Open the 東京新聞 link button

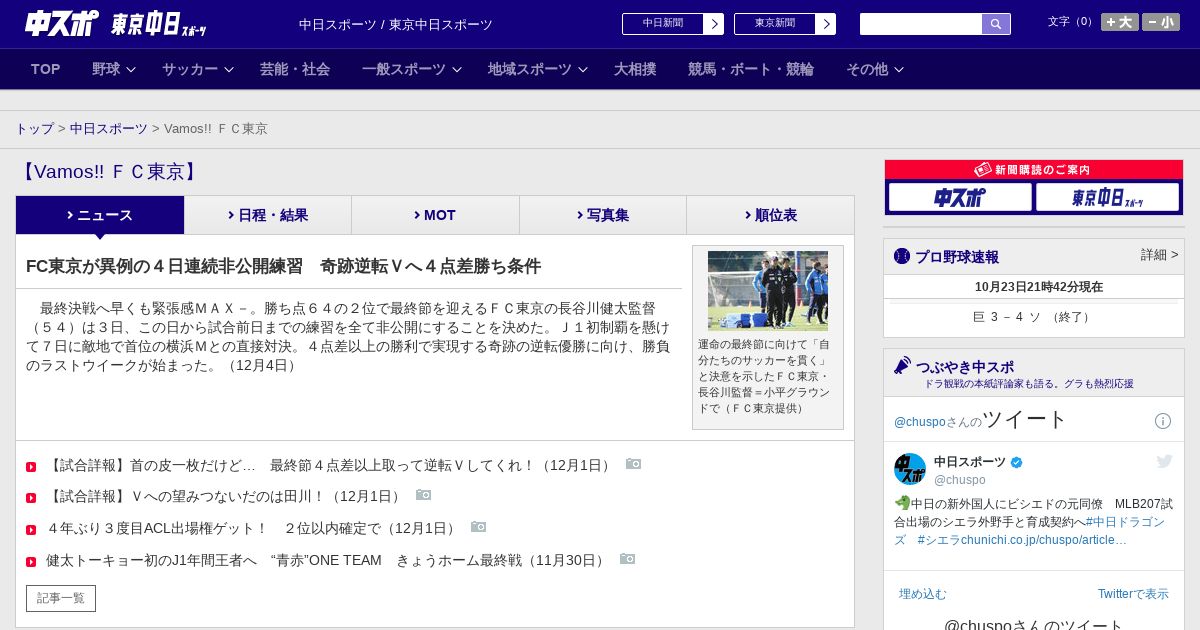click(x=775, y=24)
